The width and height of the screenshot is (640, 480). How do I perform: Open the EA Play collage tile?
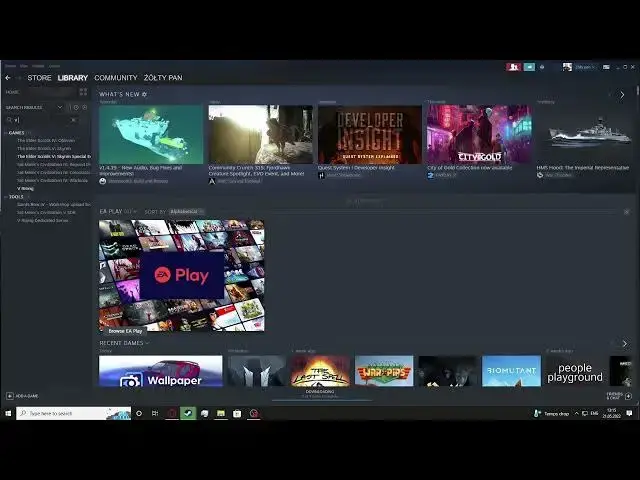point(182,276)
